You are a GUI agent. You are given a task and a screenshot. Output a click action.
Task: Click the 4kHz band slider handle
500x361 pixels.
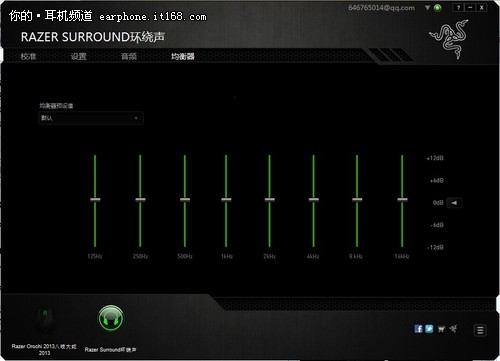tap(314, 200)
